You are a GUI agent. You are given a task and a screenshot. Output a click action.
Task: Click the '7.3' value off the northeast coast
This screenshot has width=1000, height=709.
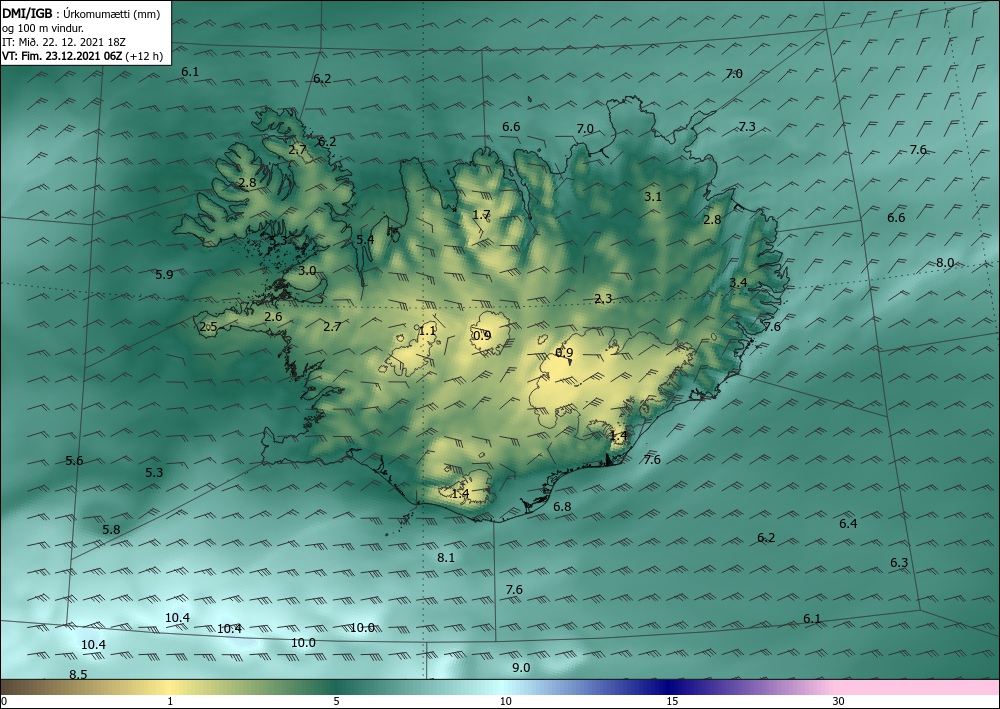747,127
